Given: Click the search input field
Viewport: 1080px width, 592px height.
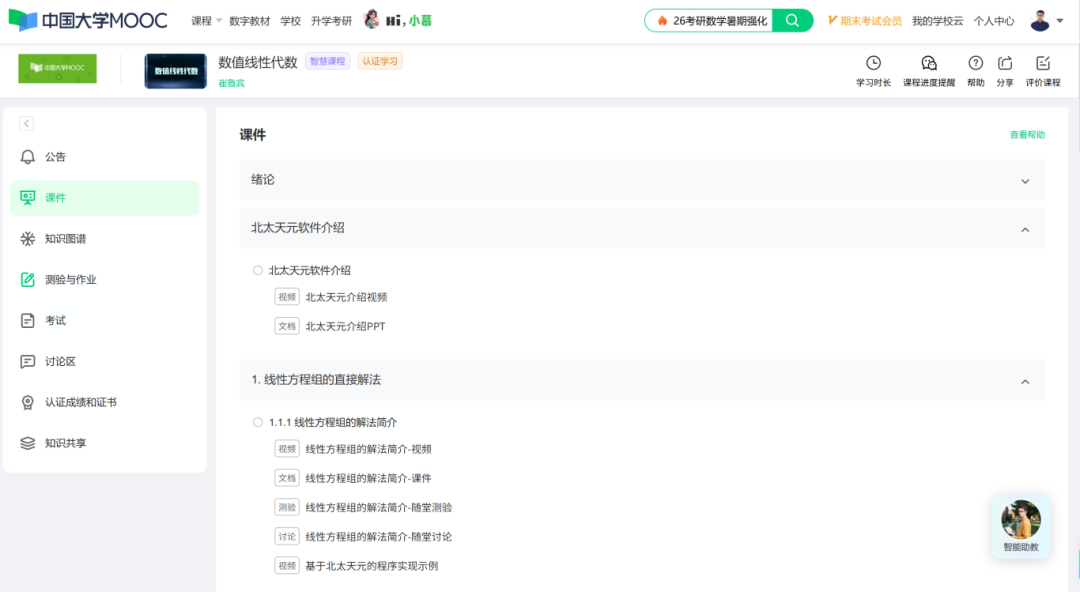Looking at the screenshot, I should pos(718,20).
